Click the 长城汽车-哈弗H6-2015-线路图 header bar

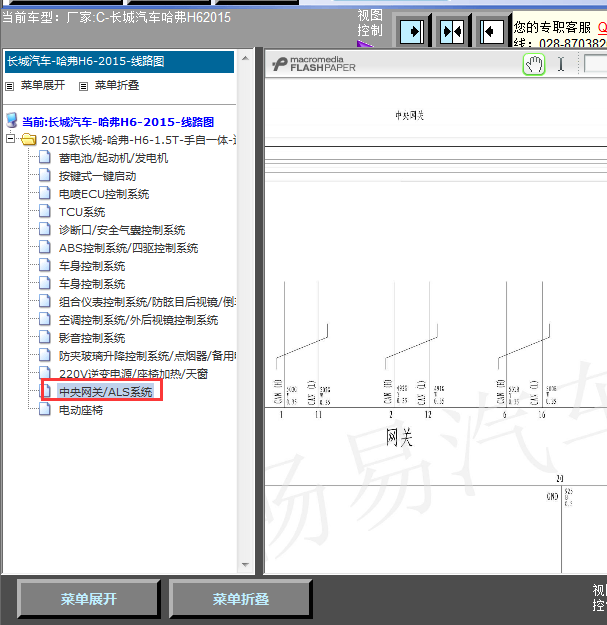pyautogui.click(x=119, y=61)
